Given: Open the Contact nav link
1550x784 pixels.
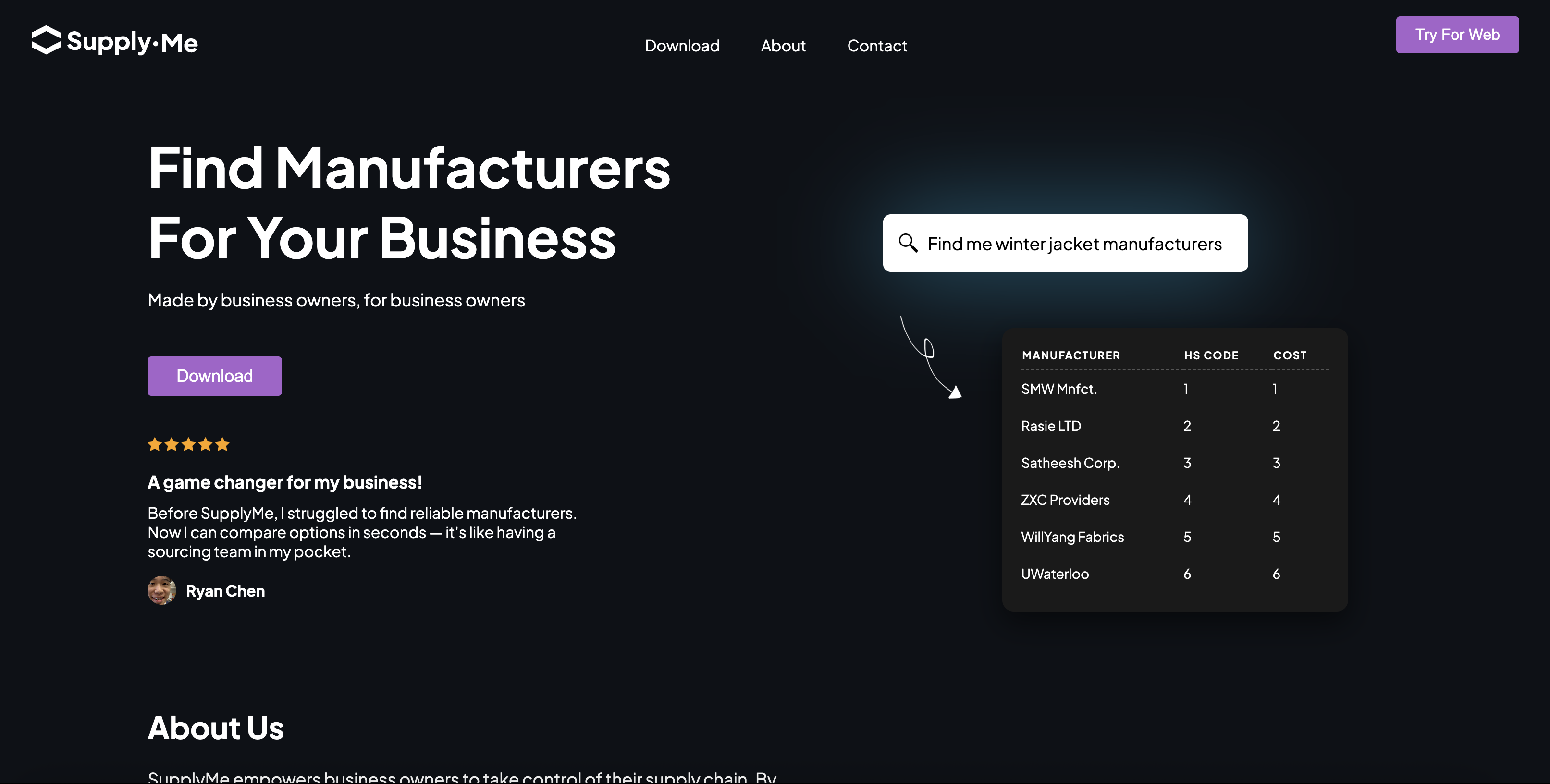Looking at the screenshot, I should pos(877,46).
